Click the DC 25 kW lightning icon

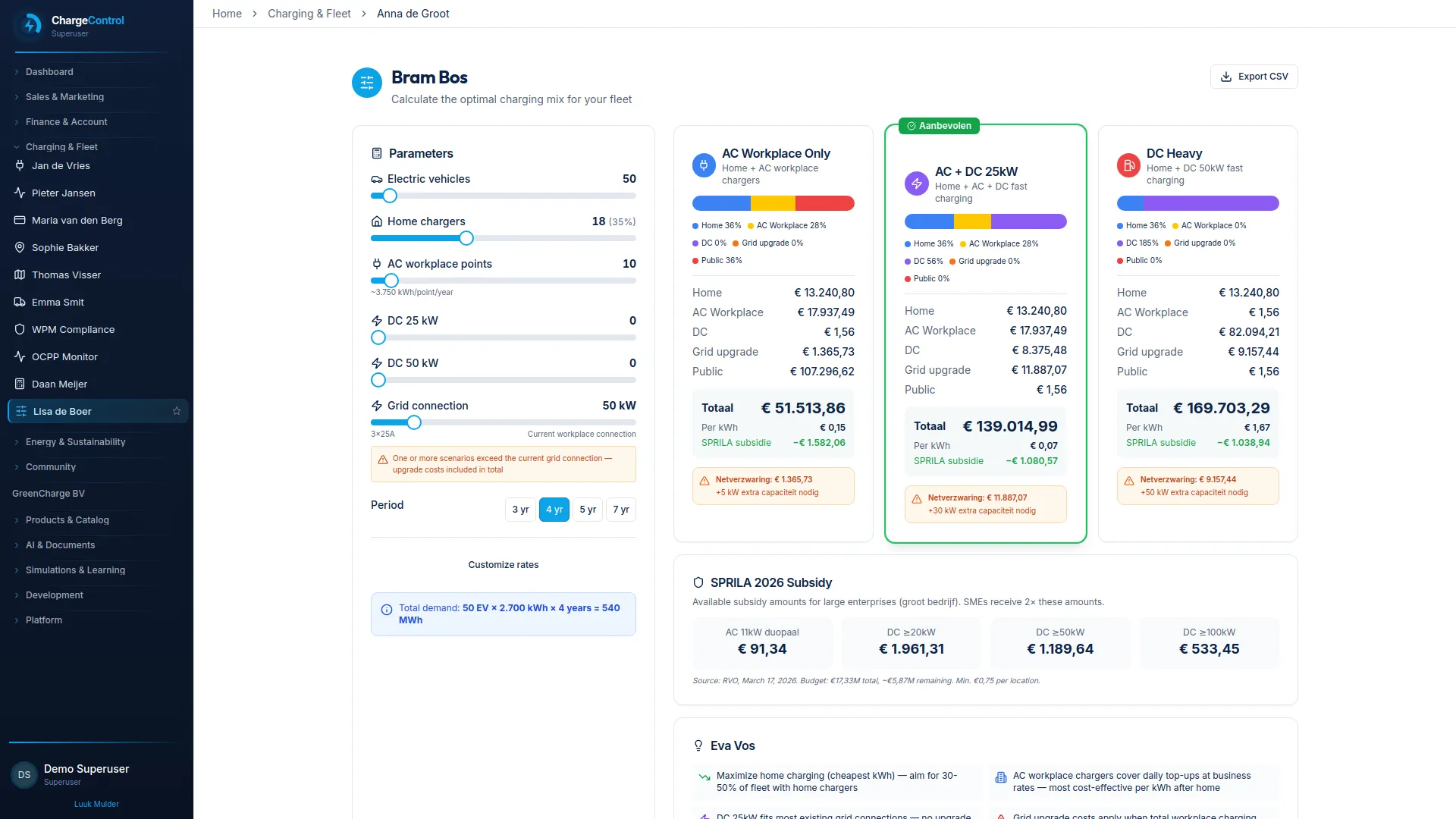(x=377, y=321)
